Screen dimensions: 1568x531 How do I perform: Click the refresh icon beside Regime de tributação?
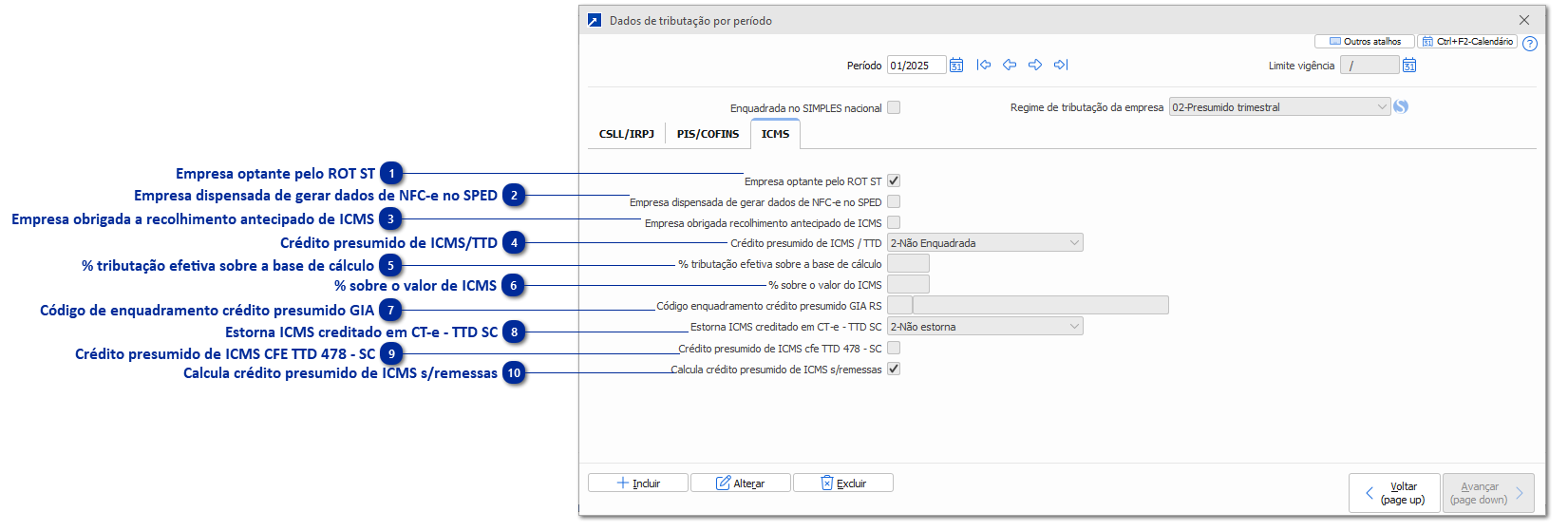point(1401,106)
